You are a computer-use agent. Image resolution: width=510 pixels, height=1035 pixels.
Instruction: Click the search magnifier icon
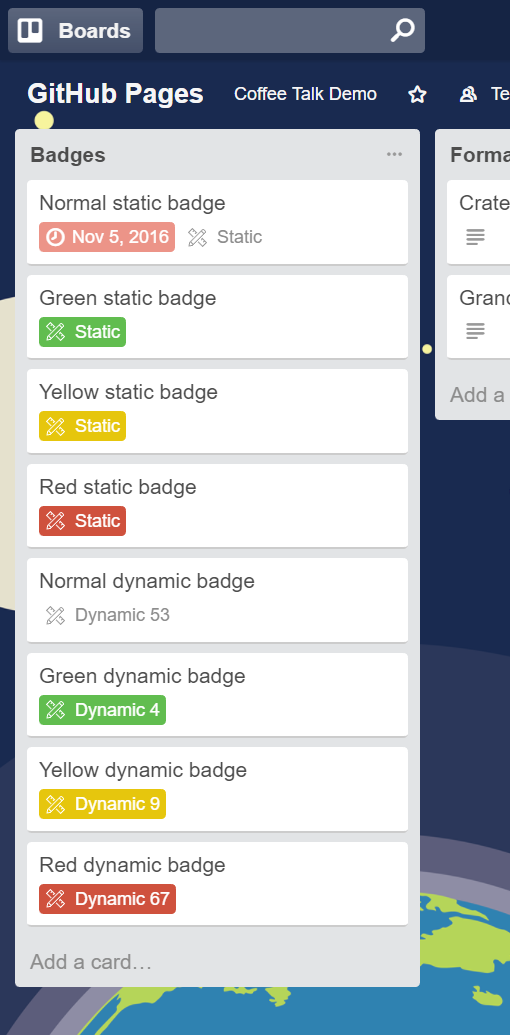pyautogui.click(x=402, y=30)
